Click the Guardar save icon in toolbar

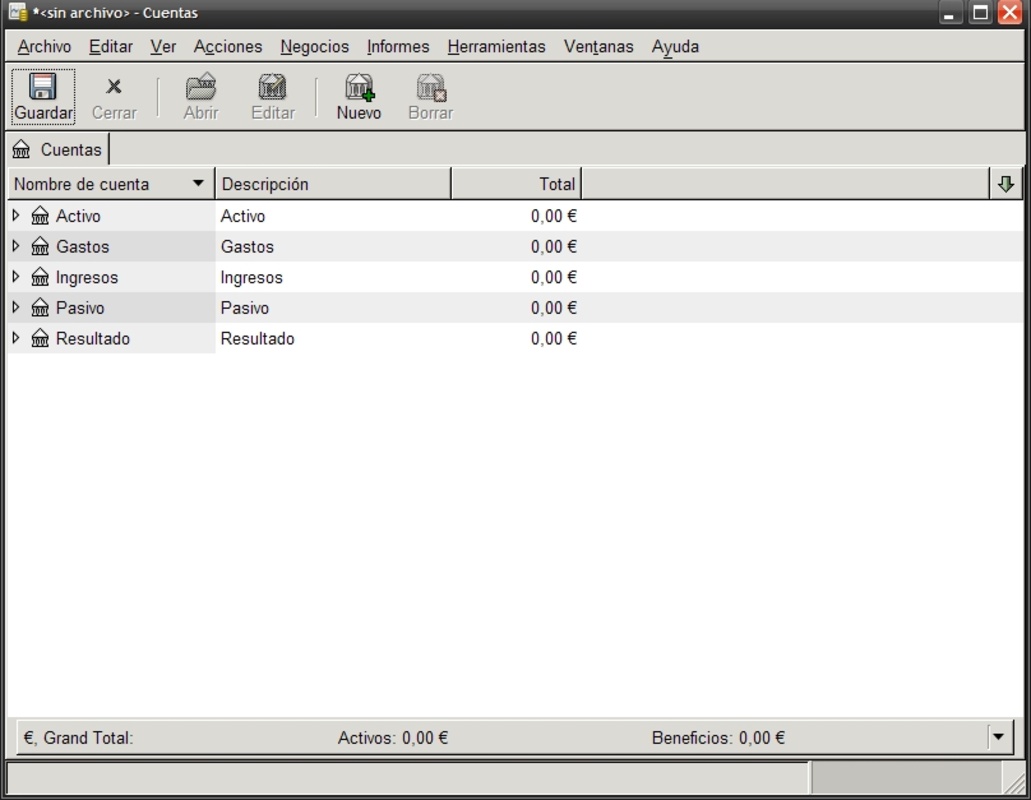tap(43, 87)
